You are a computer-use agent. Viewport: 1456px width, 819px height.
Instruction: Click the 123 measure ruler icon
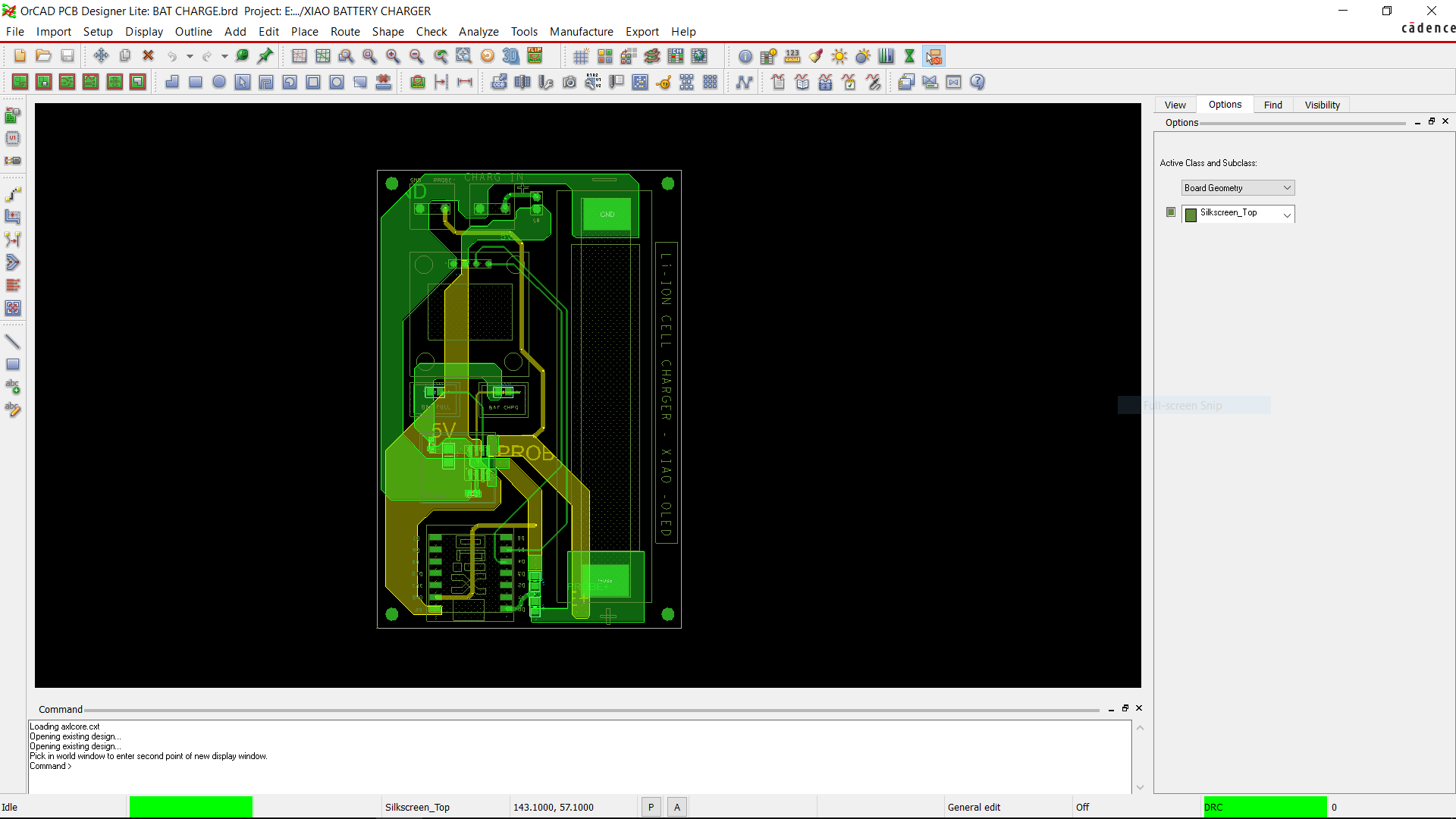[x=792, y=56]
